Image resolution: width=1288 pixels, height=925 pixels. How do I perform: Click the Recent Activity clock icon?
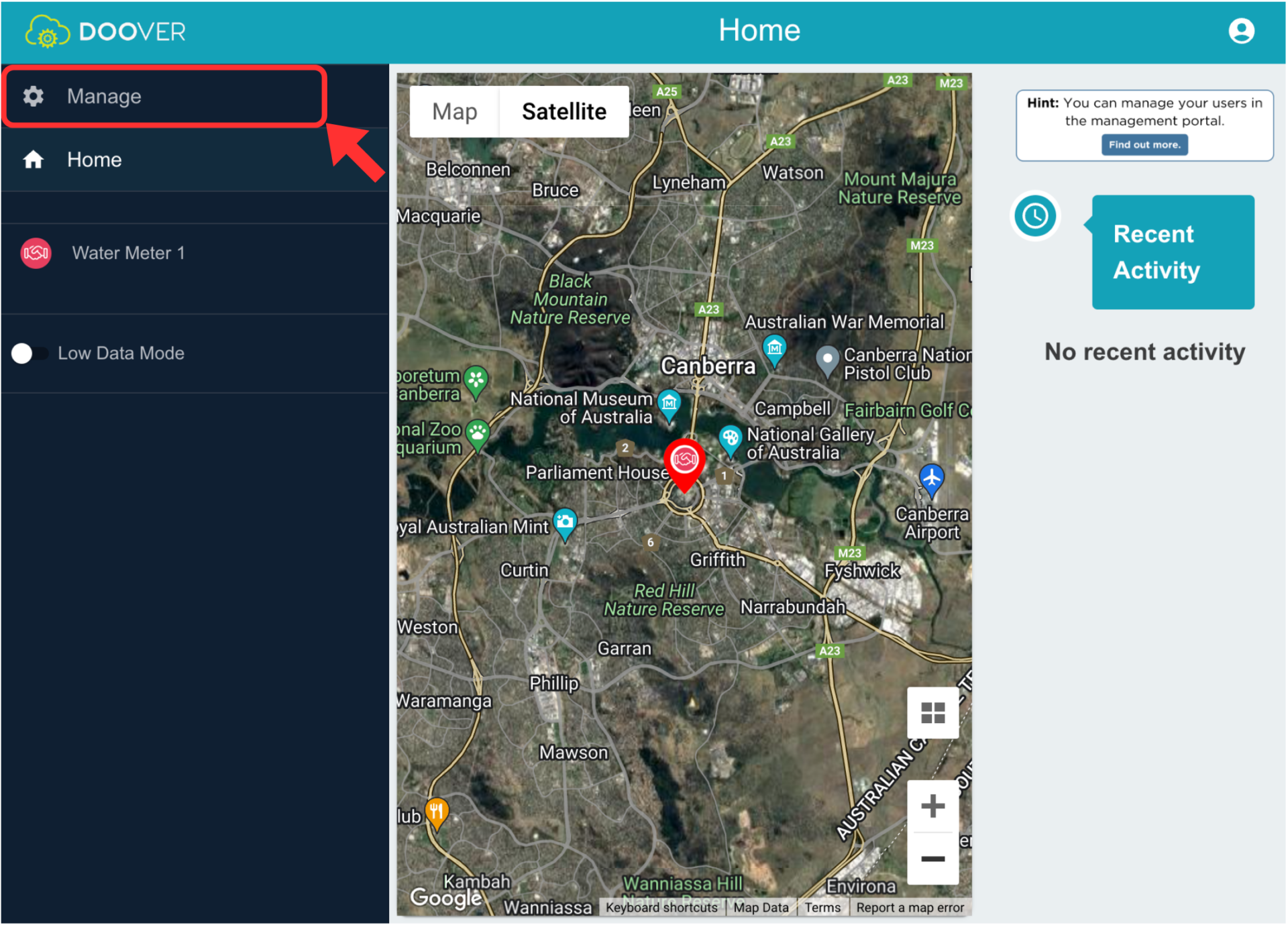click(1035, 216)
